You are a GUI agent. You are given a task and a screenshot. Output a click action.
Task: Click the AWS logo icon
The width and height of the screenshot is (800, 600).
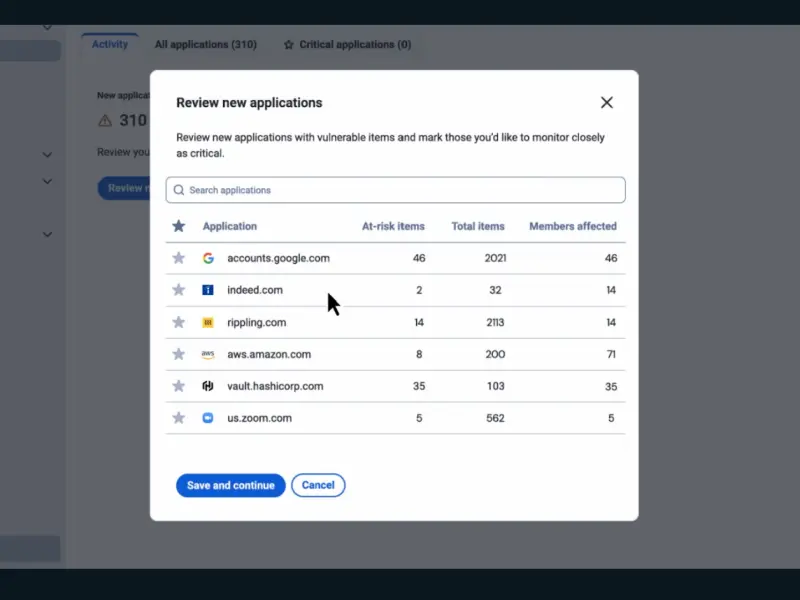208,354
